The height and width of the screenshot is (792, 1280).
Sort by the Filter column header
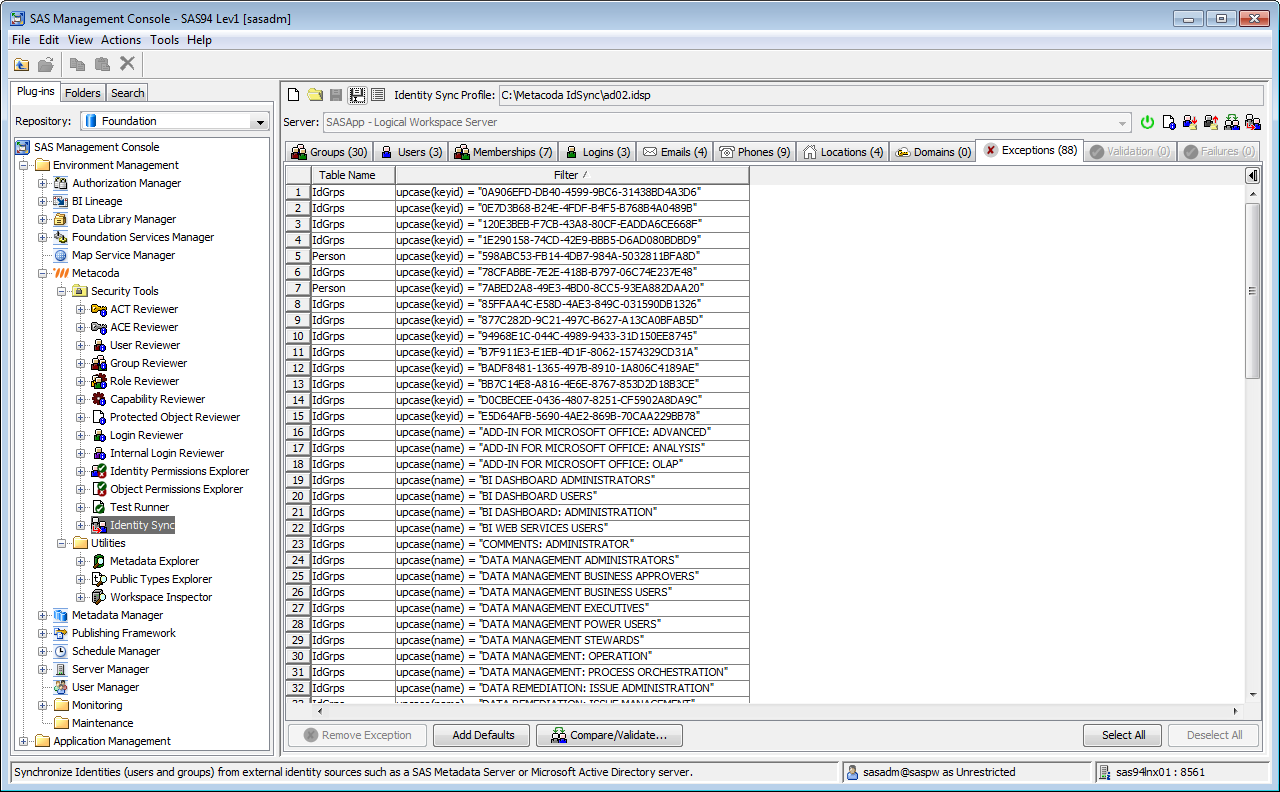pos(572,175)
